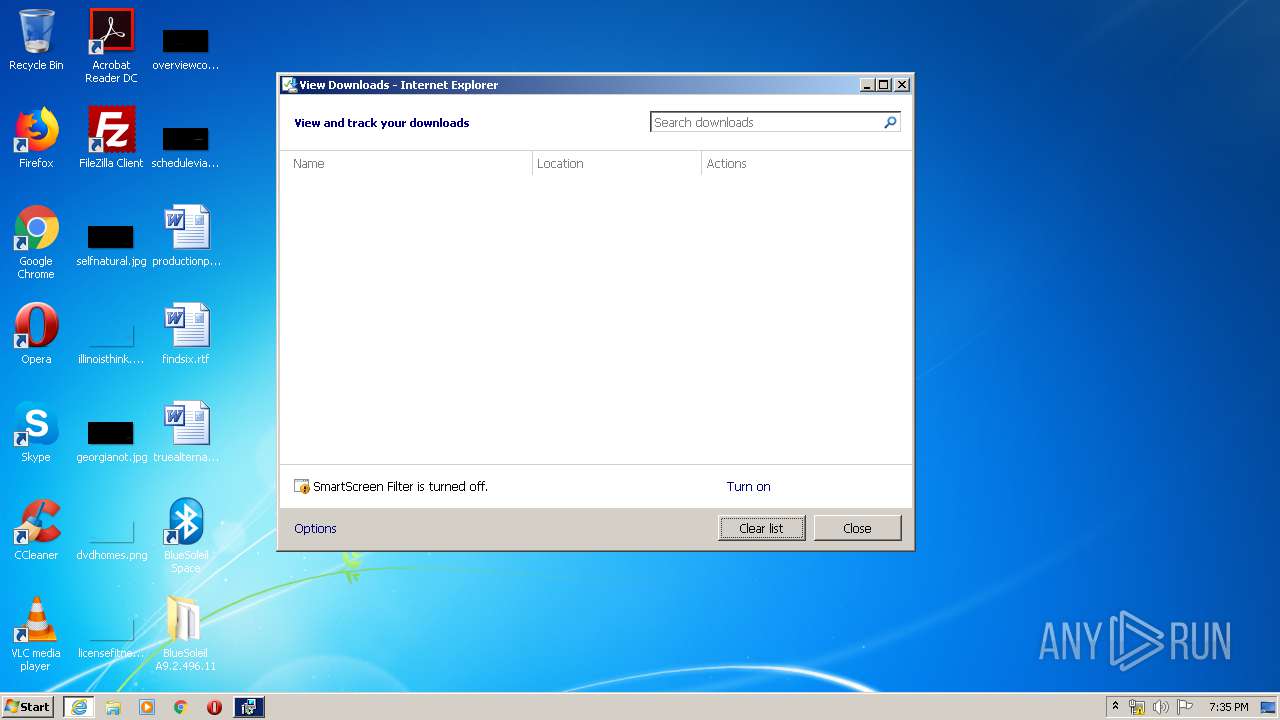
Task: Open download Options link
Action: coord(315,529)
